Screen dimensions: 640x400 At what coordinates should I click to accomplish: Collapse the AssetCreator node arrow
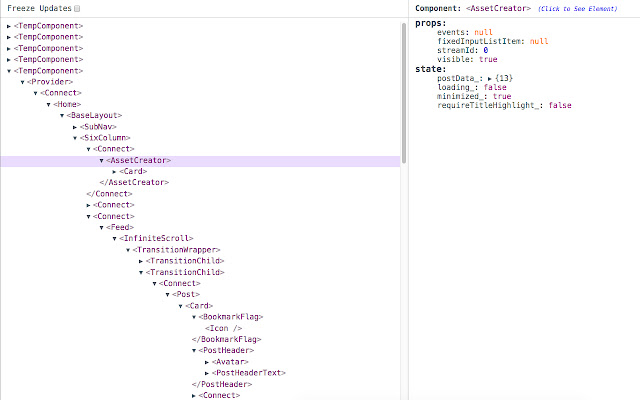102,160
